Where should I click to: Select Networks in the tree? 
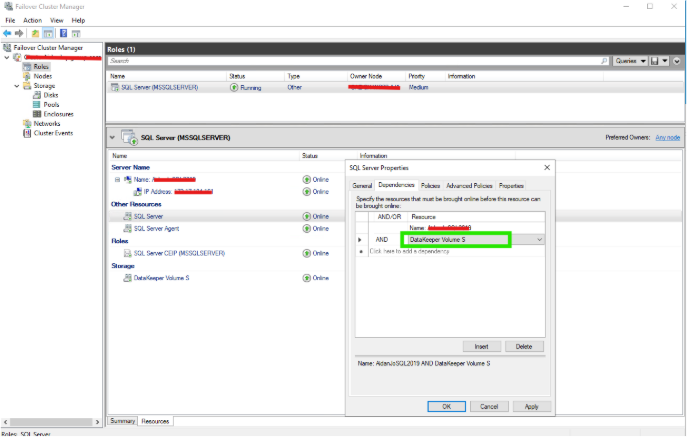(47, 124)
